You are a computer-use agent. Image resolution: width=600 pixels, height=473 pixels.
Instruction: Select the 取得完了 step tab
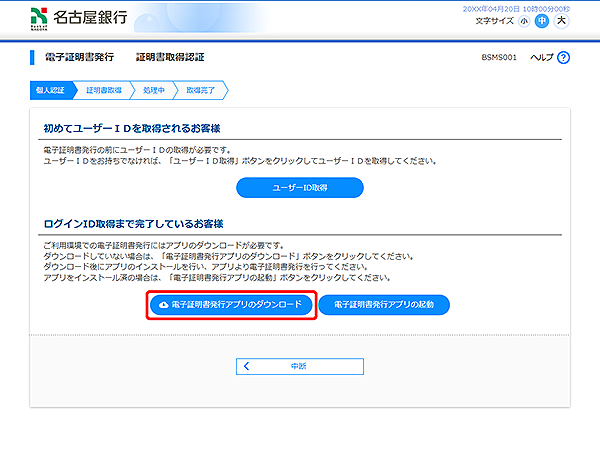pos(202,90)
